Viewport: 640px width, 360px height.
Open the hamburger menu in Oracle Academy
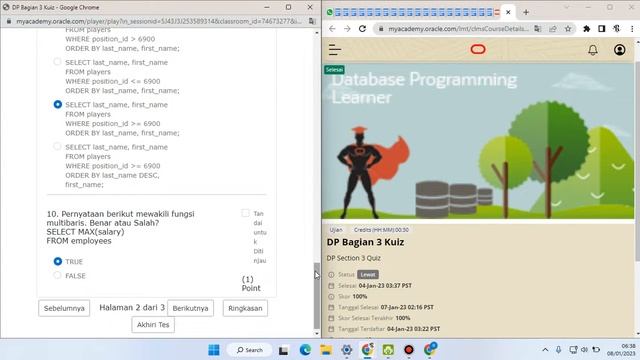pos(335,50)
